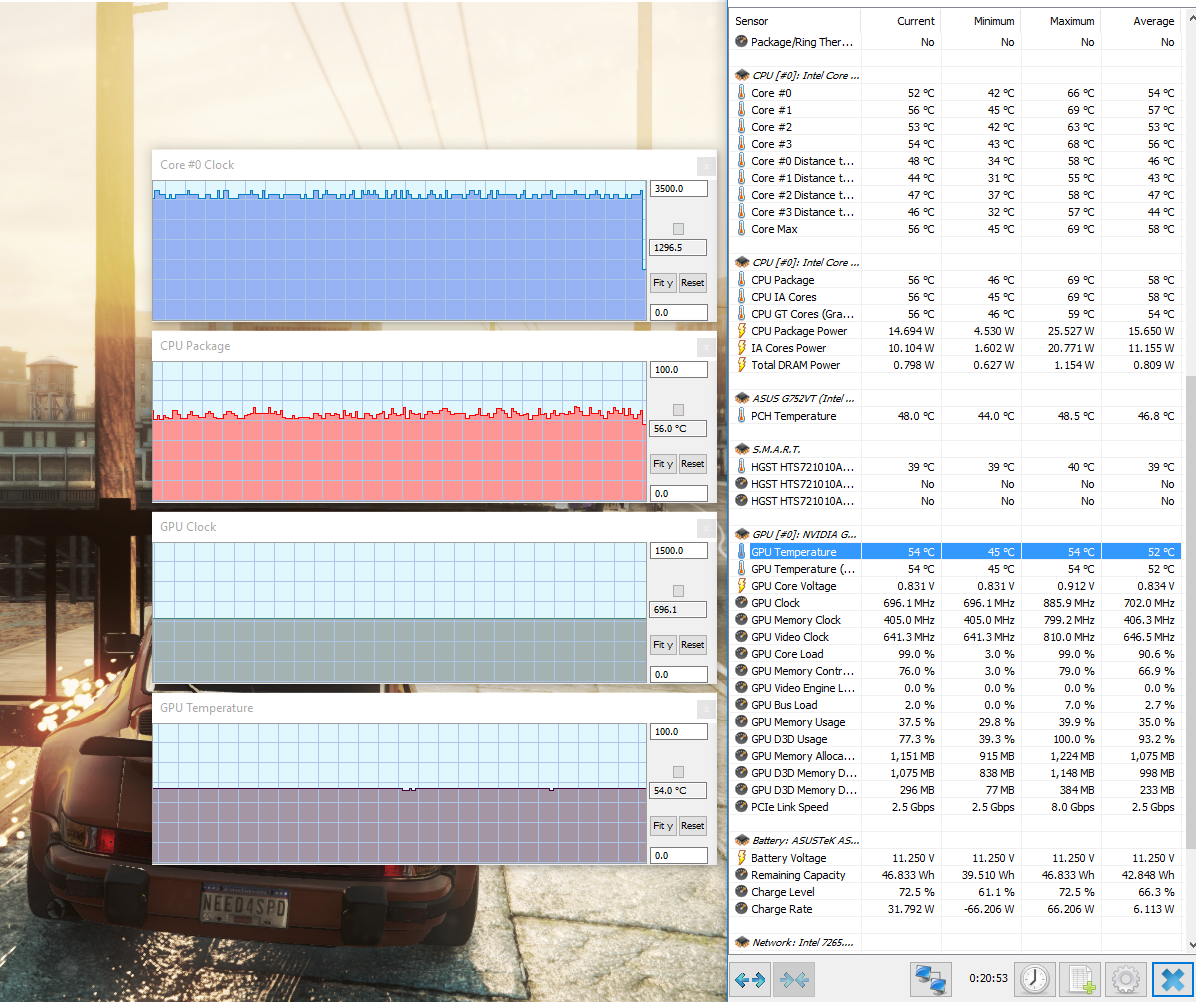Click the circle icon beside GPU D3D Usage

(x=741, y=739)
